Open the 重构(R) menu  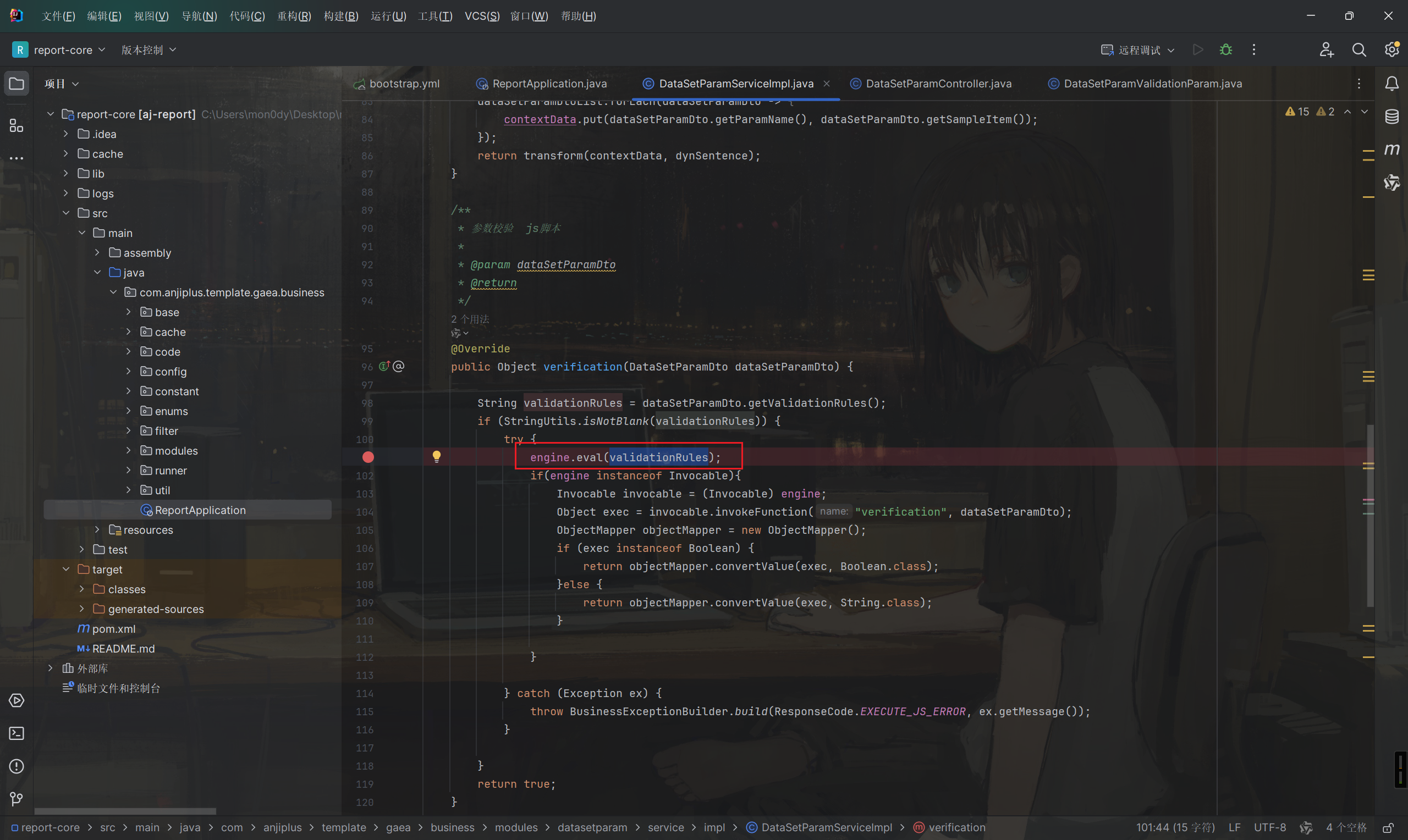294,16
